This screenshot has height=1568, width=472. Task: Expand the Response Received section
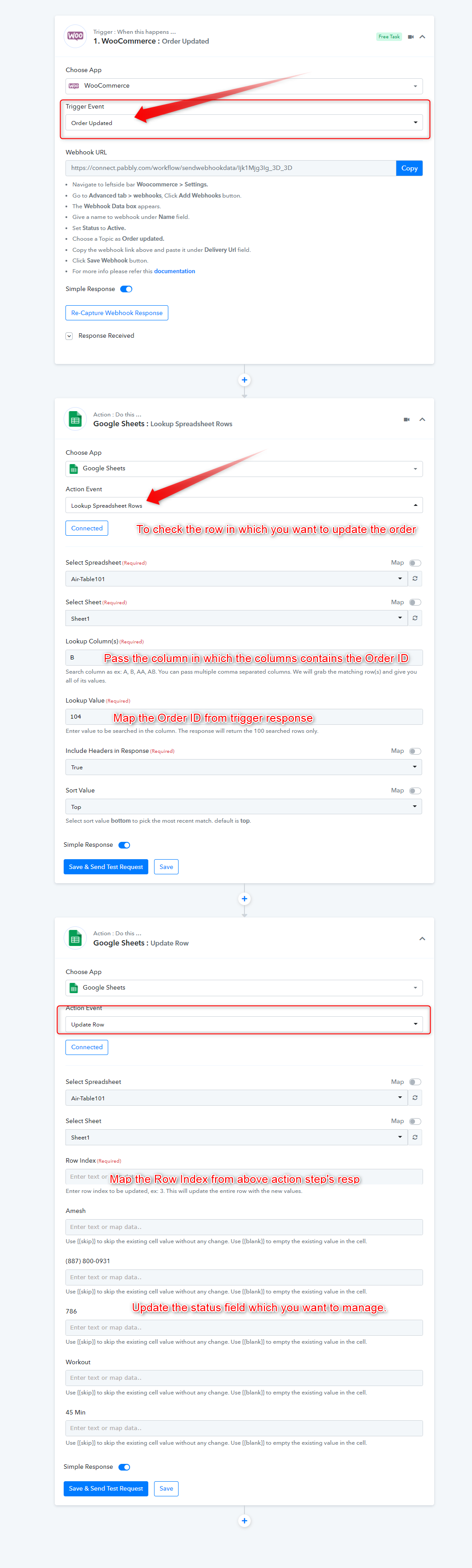pos(69,336)
